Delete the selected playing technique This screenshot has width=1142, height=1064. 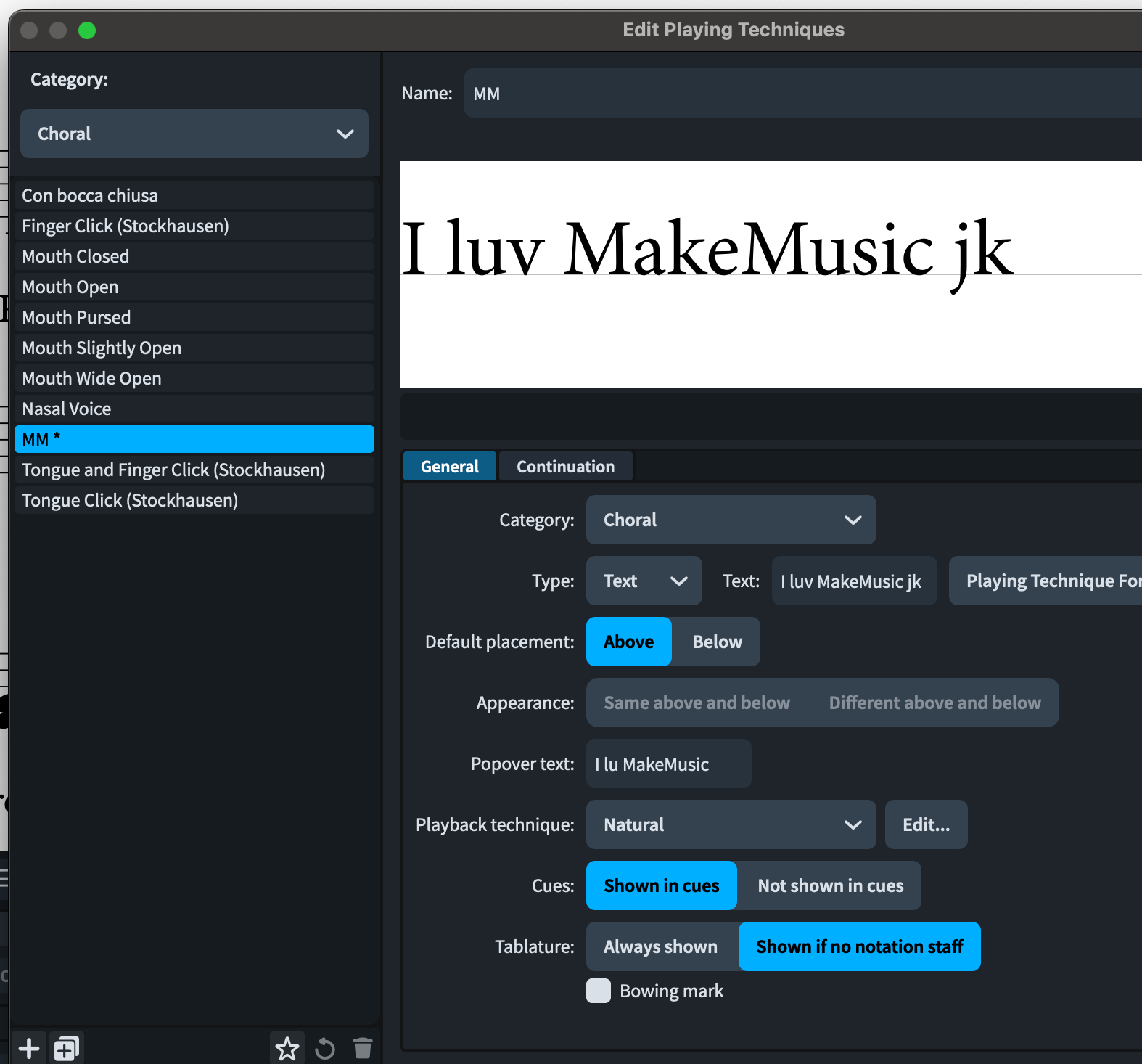tap(362, 1048)
